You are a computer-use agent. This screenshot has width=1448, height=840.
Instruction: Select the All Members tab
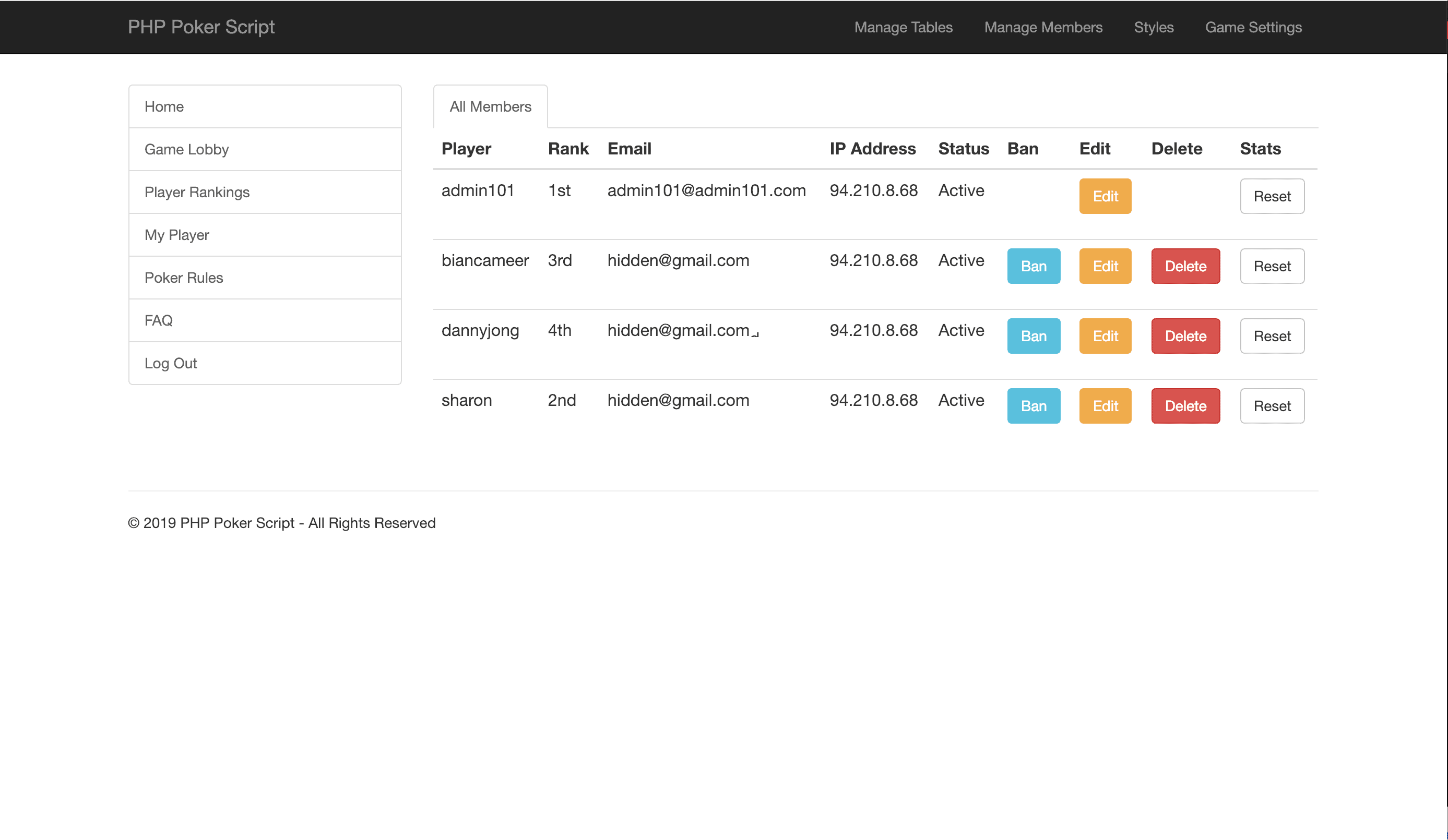pyautogui.click(x=490, y=106)
